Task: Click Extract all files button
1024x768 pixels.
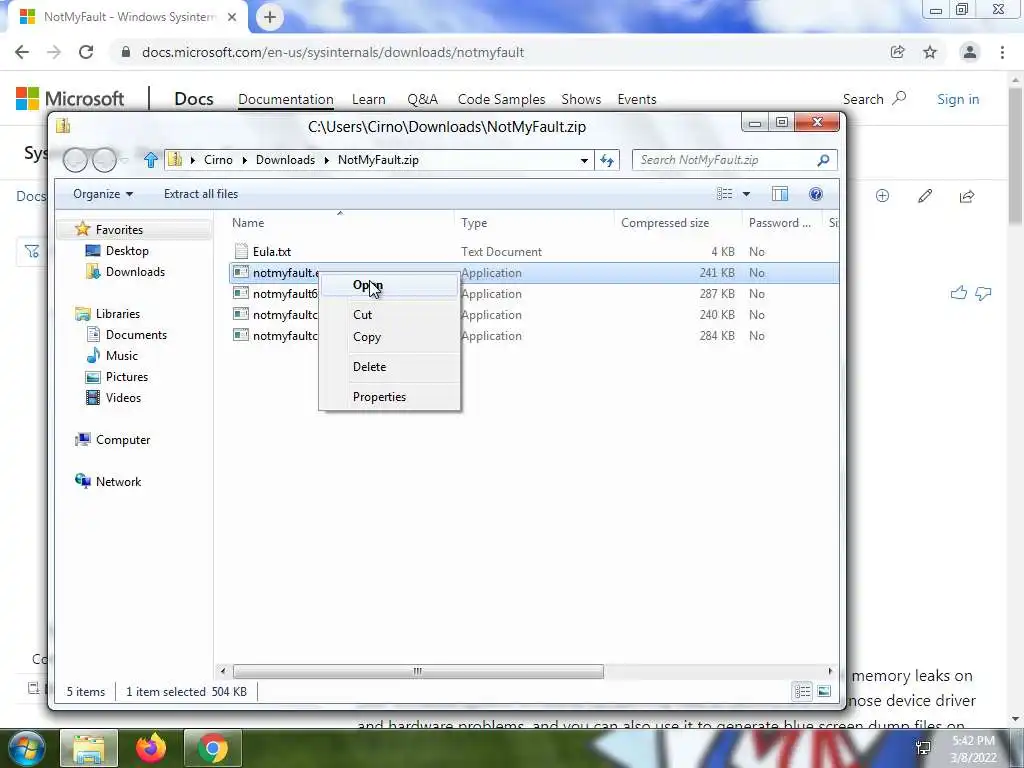Action: click(200, 194)
